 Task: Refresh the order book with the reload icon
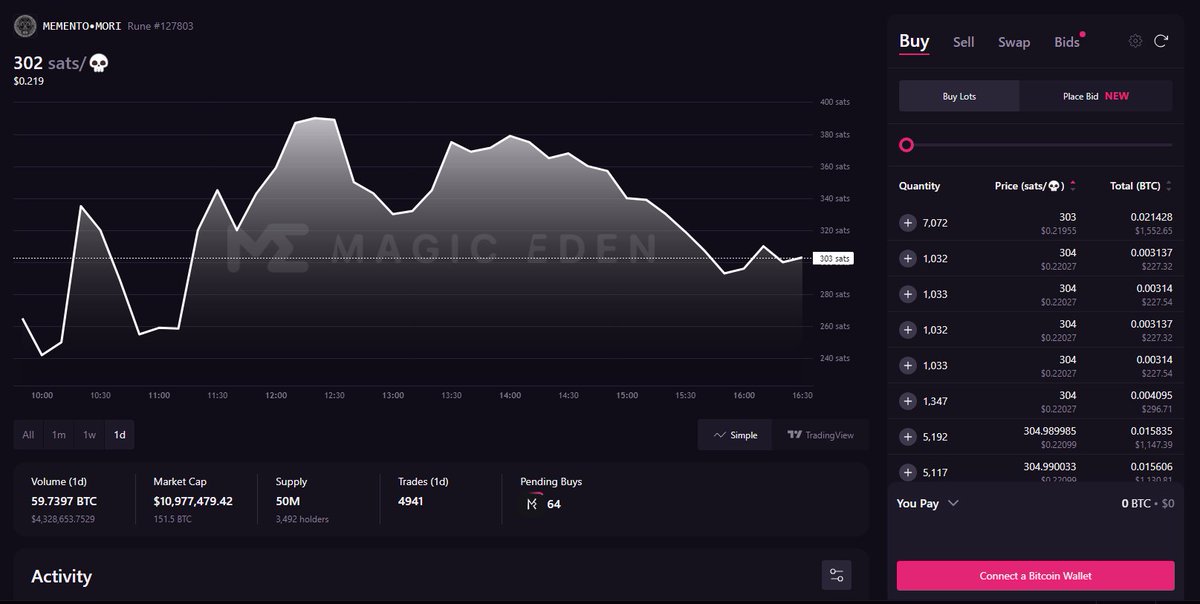coord(1161,41)
